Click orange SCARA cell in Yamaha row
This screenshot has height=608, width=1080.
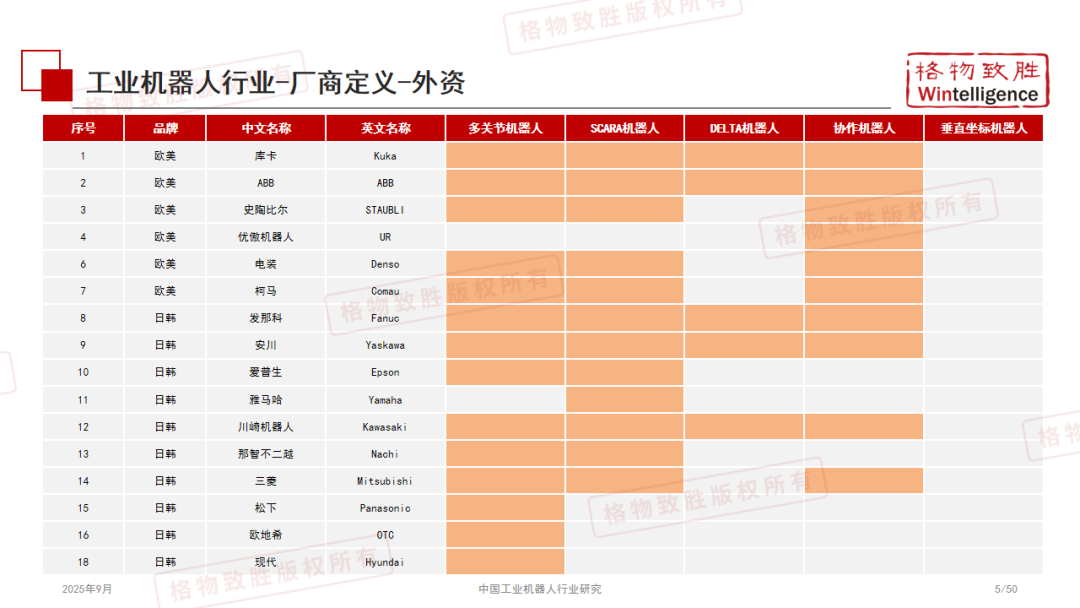[625, 399]
